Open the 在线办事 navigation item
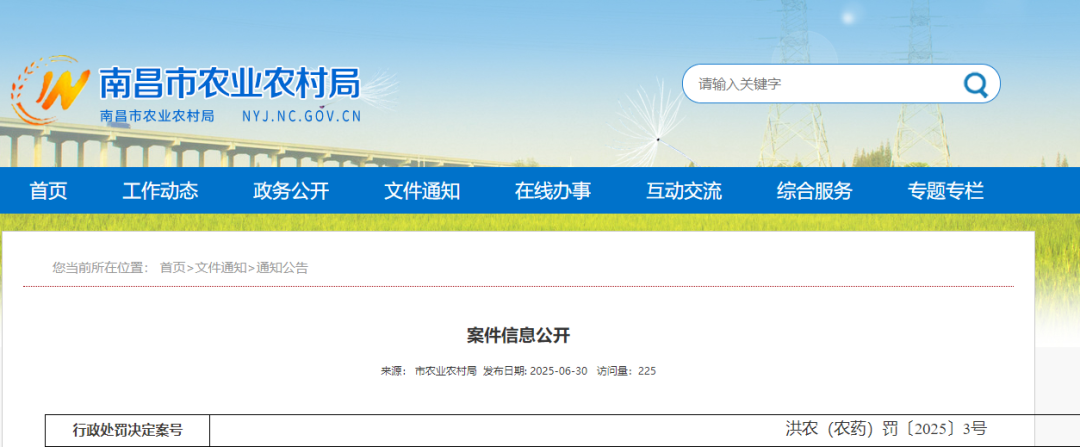Screen dimensions: 1080x447 (552, 191)
